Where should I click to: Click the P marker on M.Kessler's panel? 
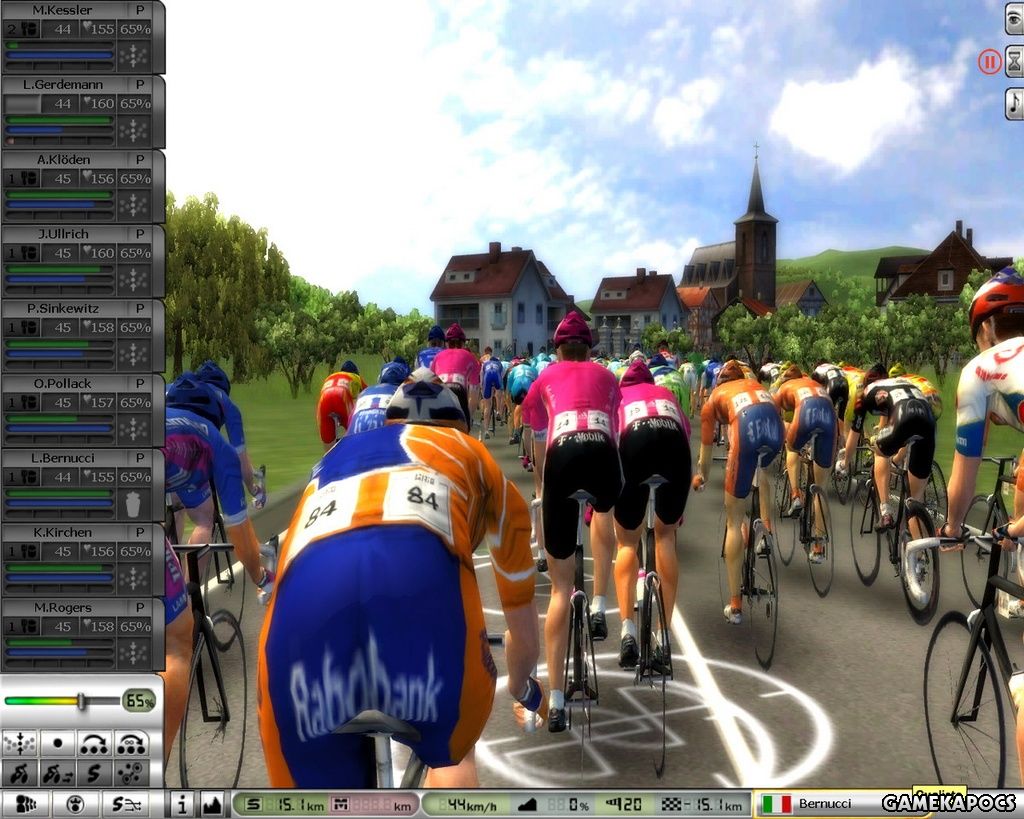[x=140, y=10]
